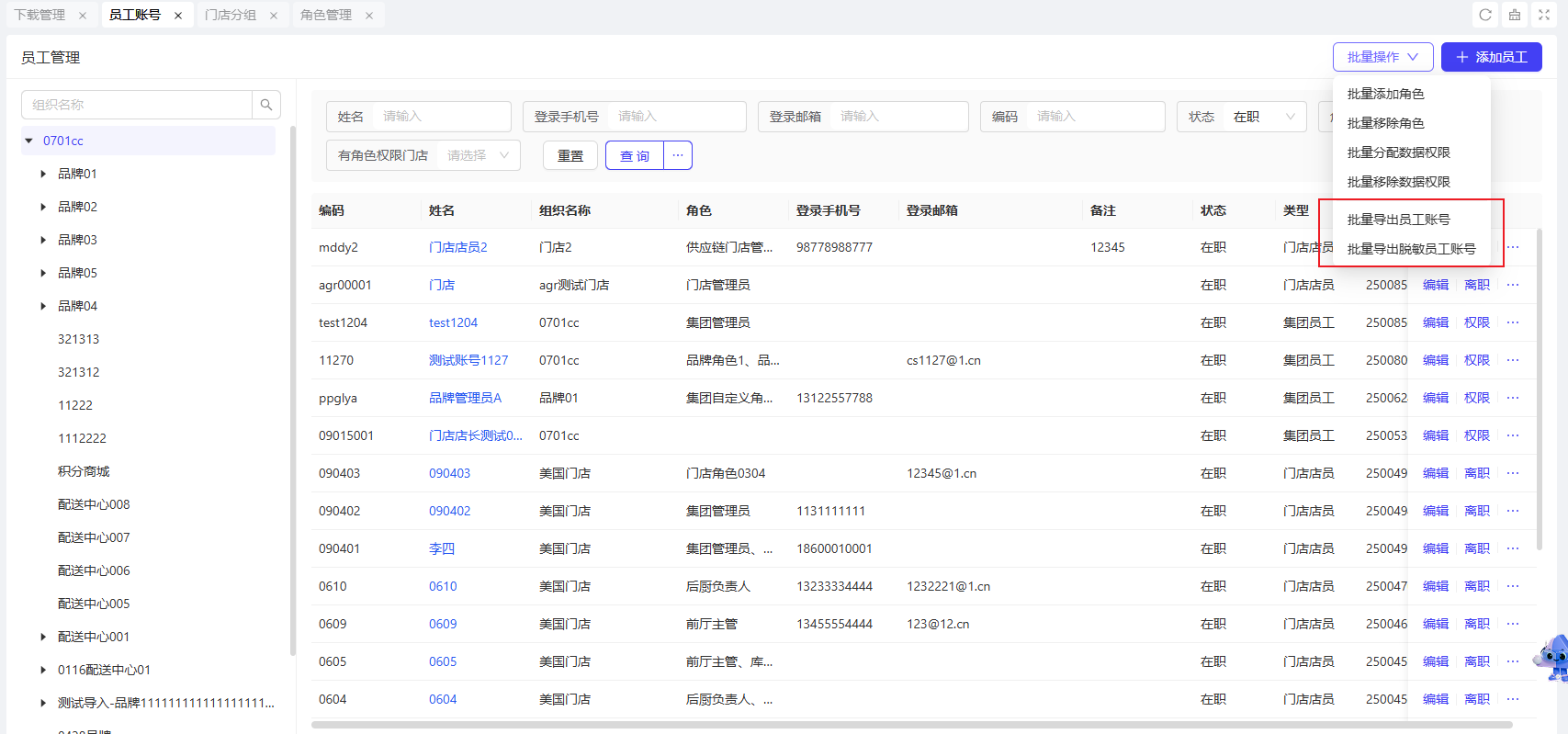Open the 有角色权限门店 select dropdown

point(478,155)
